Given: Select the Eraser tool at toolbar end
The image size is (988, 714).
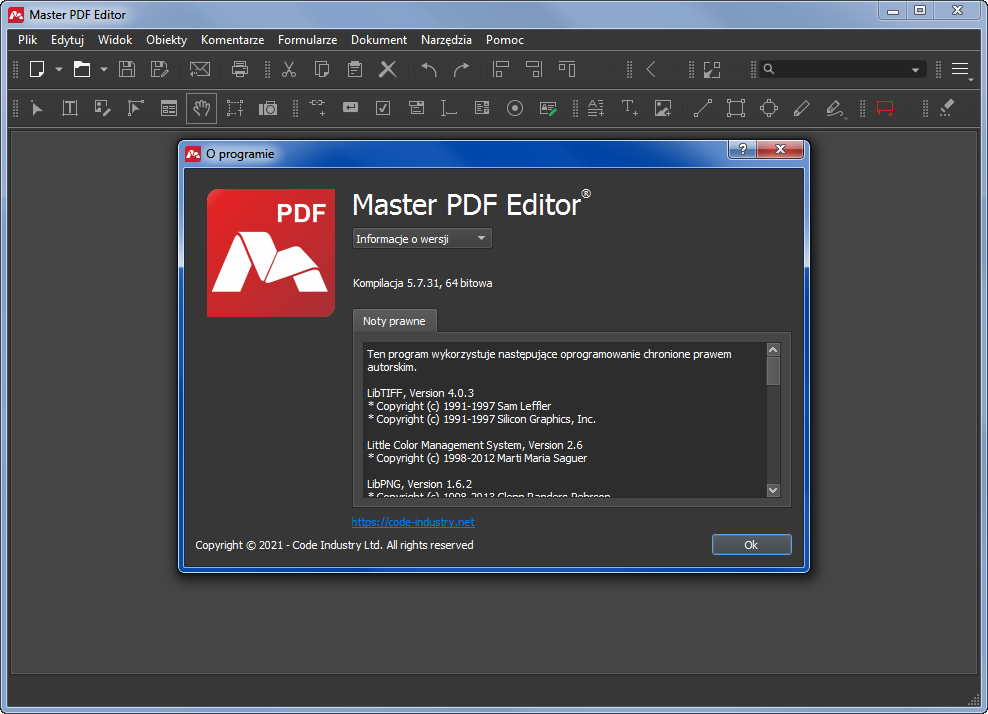Looking at the screenshot, I should pyautogui.click(x=947, y=108).
